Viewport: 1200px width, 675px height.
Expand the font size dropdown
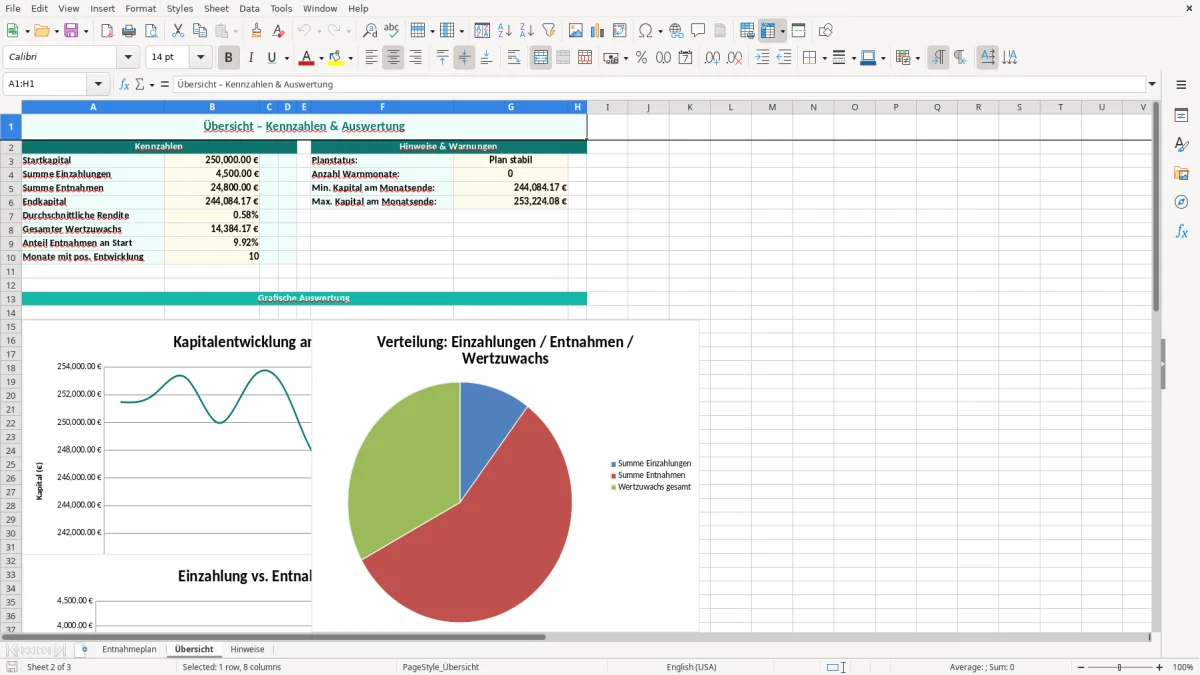pyautogui.click(x=200, y=58)
